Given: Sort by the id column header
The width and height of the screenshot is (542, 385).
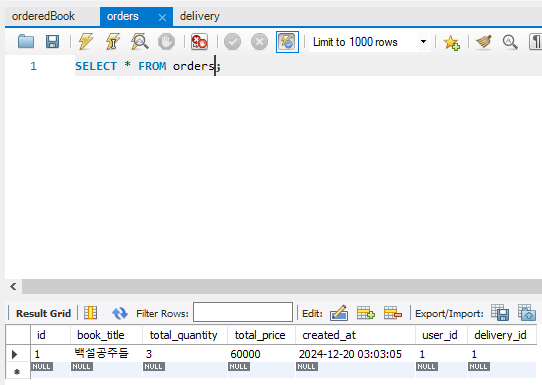Looking at the screenshot, I should tap(50, 335).
